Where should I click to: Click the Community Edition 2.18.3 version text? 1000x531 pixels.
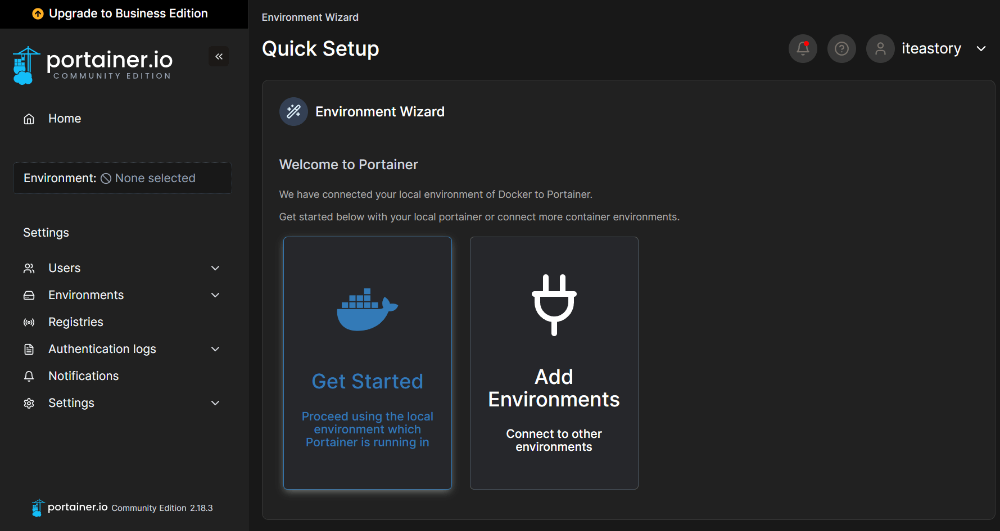[x=162, y=508]
